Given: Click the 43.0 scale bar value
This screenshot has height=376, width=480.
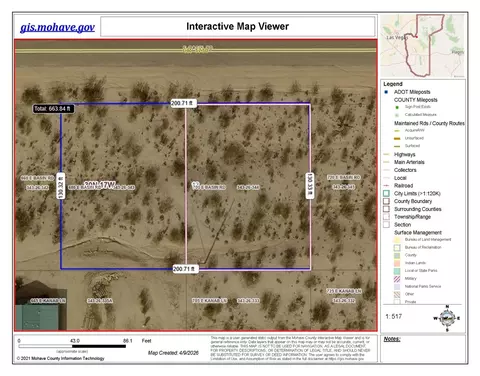Looking at the screenshot, I should click(75, 341).
